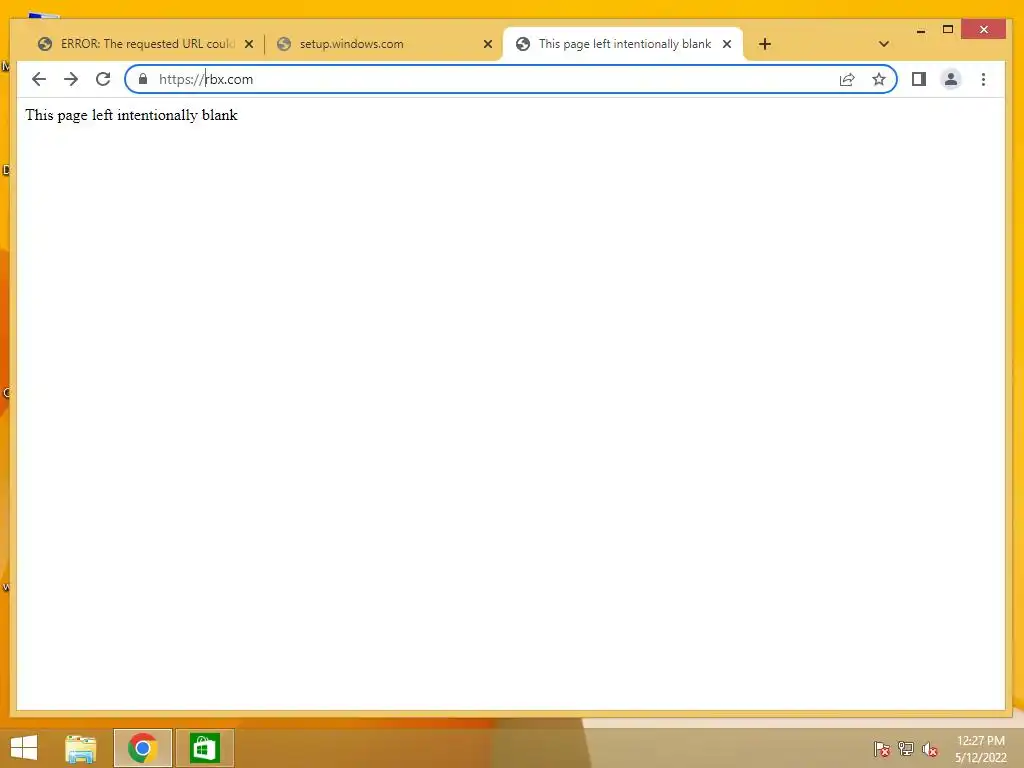1024x768 pixels.
Task: Expand the tab search dropdown
Action: [884, 44]
